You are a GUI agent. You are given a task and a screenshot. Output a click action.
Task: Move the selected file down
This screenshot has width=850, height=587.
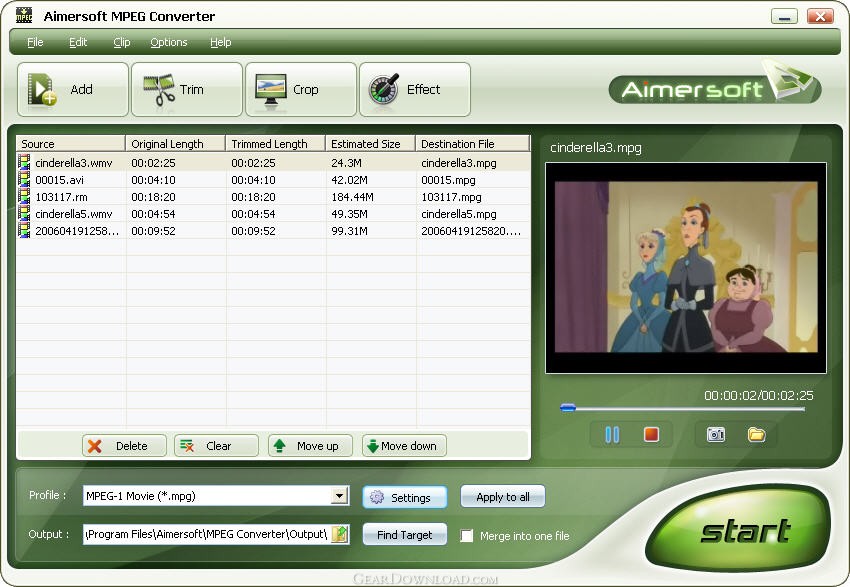(404, 446)
